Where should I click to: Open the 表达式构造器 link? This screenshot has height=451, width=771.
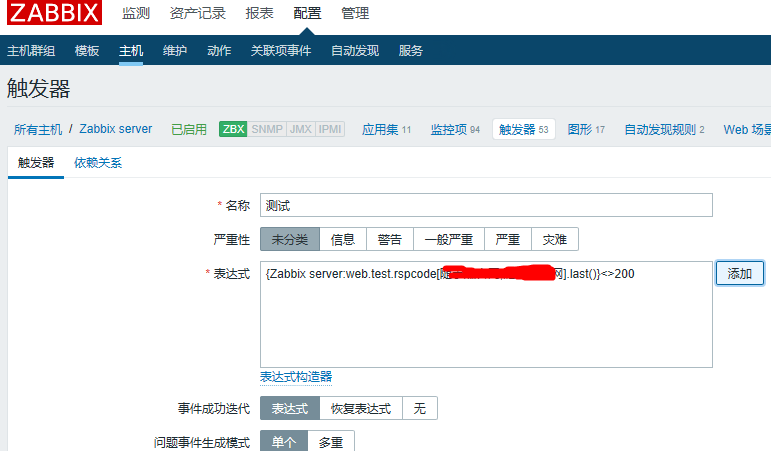tap(296, 377)
